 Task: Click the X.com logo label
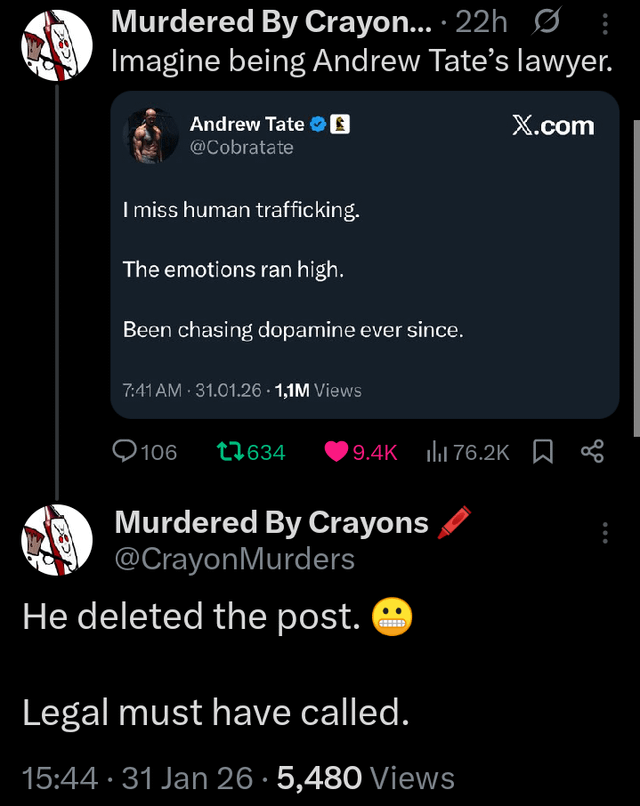click(552, 126)
